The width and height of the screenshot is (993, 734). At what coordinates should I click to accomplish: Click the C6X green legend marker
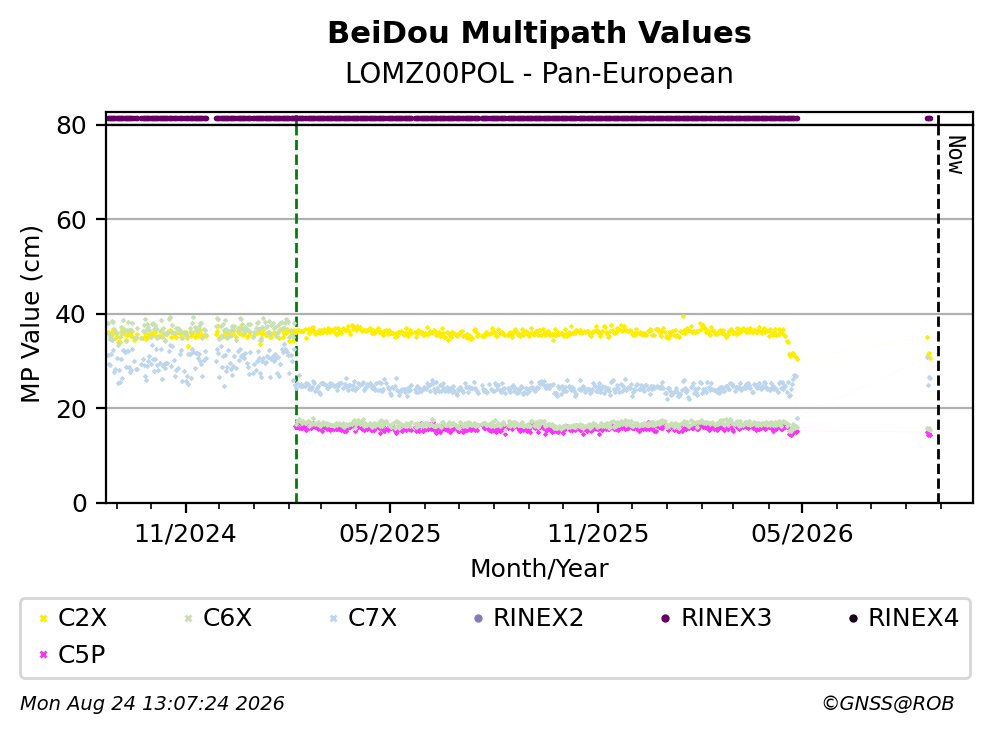(x=188, y=618)
